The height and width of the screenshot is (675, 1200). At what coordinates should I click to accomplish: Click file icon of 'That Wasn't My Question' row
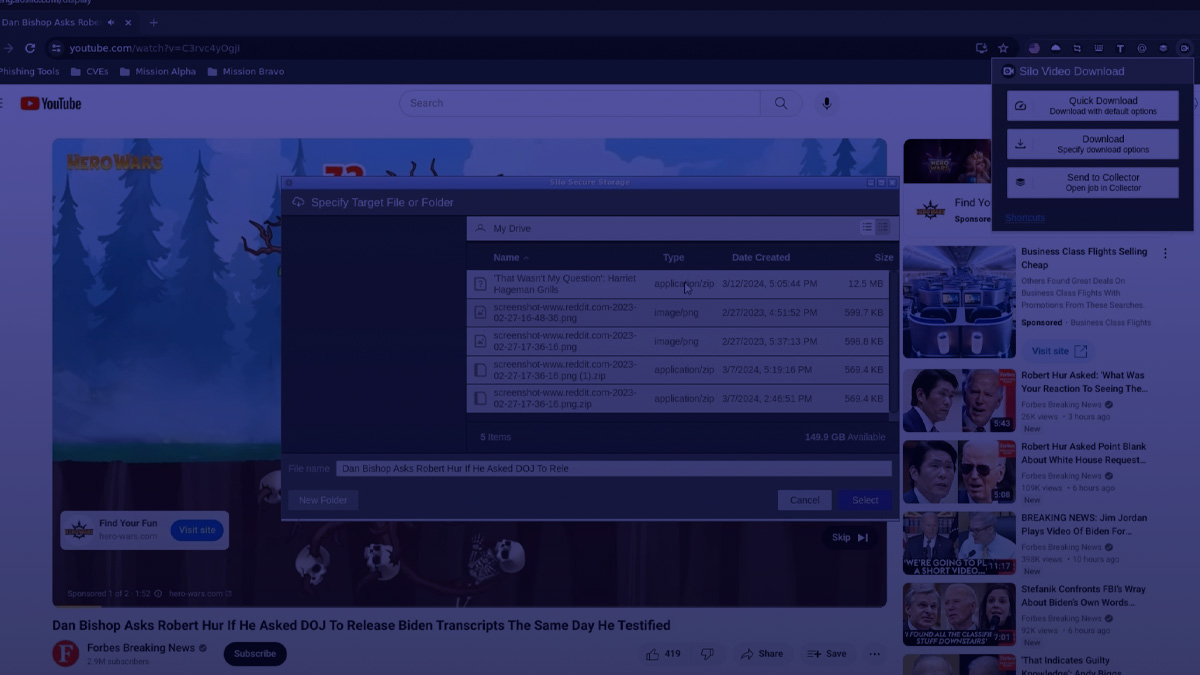click(480, 284)
